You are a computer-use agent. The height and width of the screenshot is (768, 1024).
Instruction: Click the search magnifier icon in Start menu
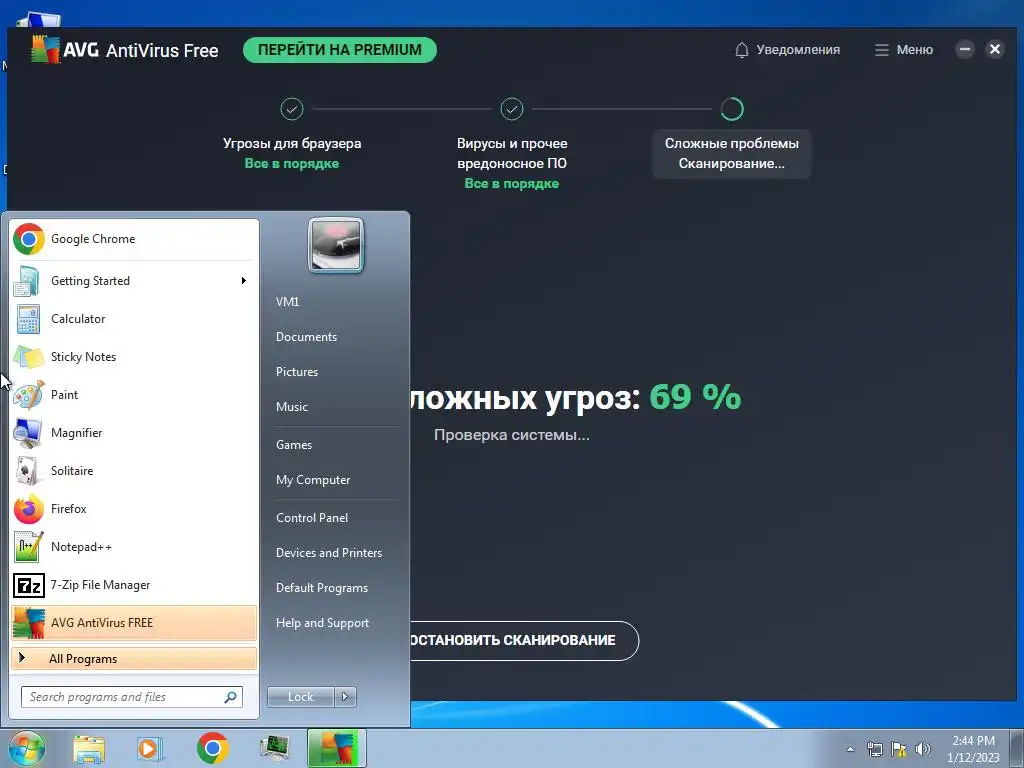point(231,697)
